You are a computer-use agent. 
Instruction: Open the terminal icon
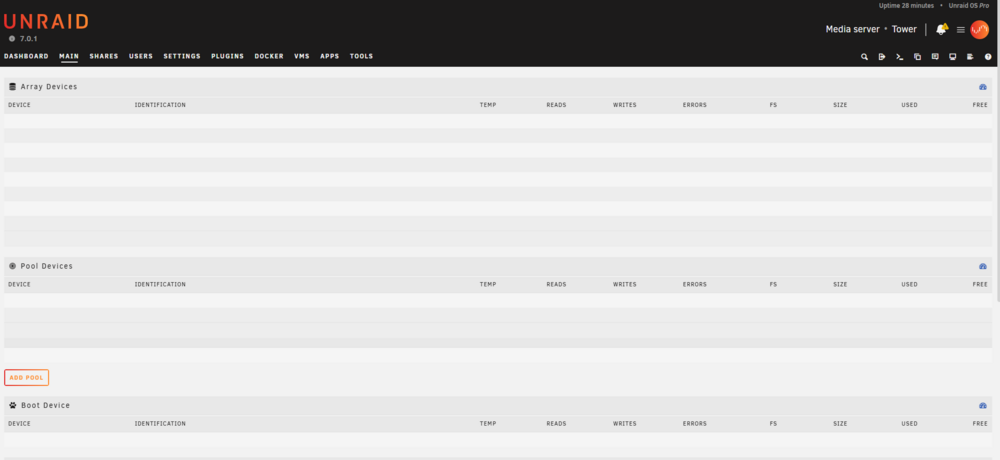[899, 57]
